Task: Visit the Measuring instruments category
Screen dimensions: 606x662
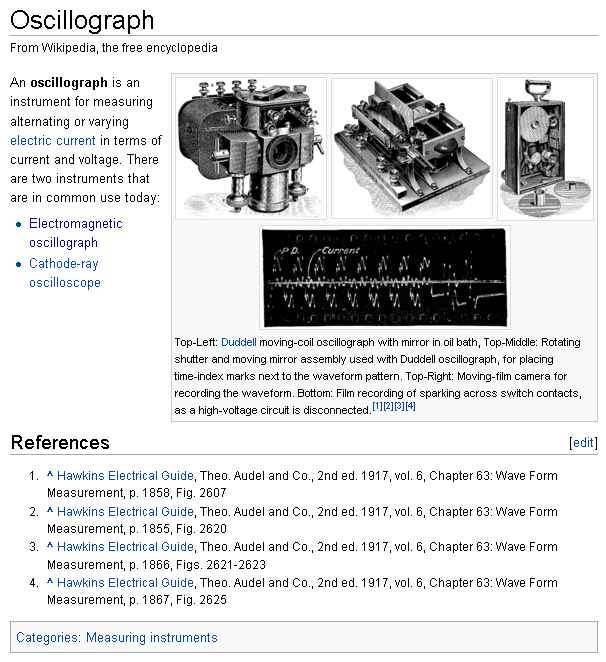Action: pyautogui.click(x=151, y=637)
